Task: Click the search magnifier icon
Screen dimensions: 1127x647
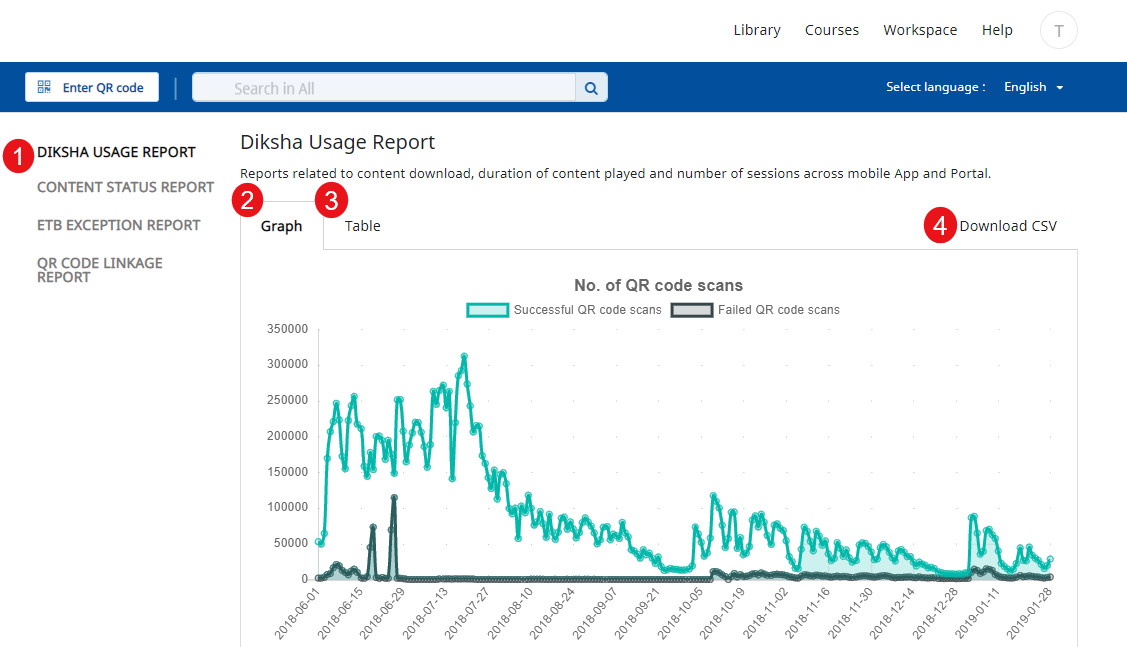Action: click(x=591, y=88)
